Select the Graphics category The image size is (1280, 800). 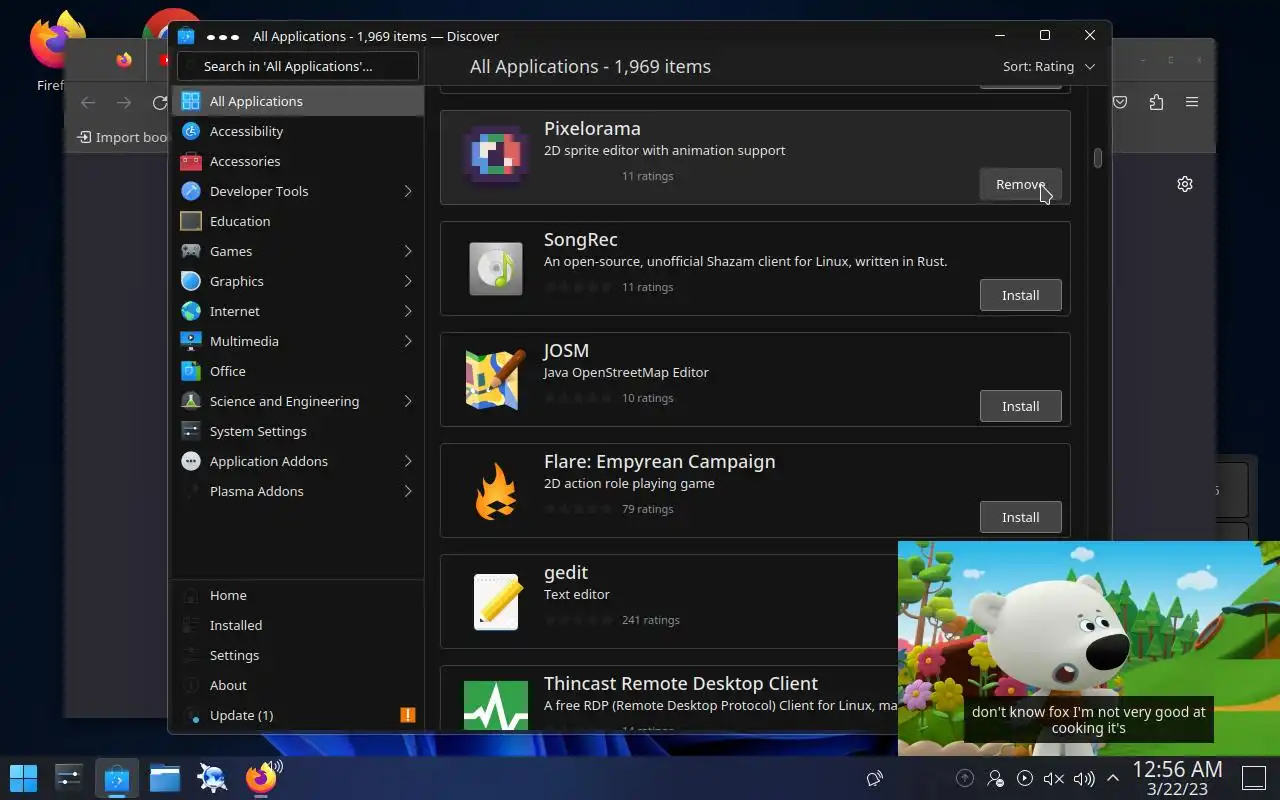[x=298, y=281]
